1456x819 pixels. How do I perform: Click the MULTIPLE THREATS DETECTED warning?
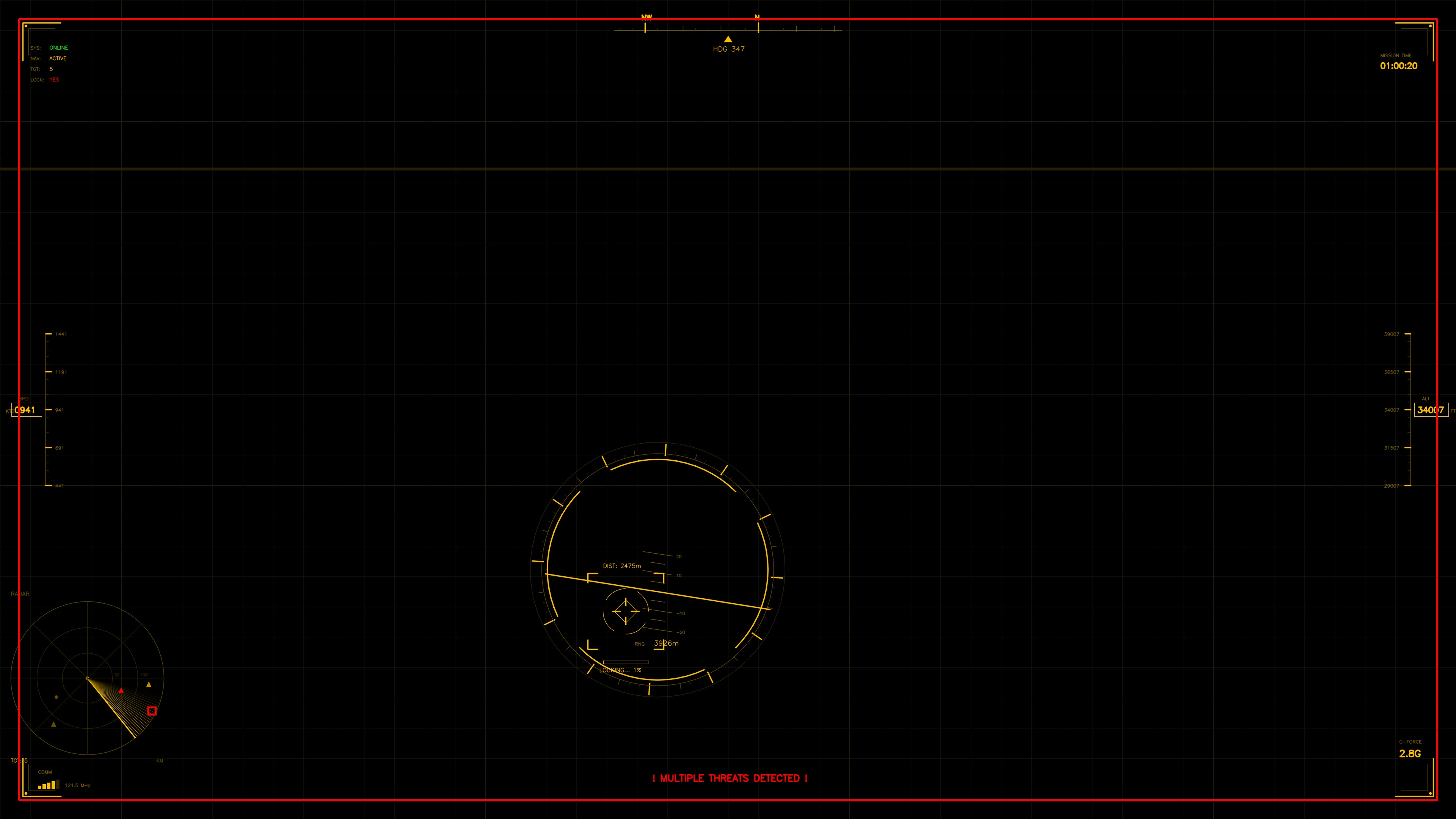tap(730, 778)
